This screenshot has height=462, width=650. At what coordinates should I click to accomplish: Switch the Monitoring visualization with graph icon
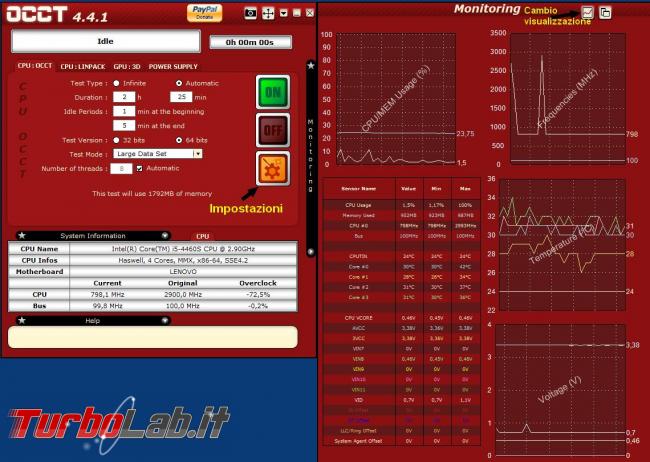[x=587, y=12]
